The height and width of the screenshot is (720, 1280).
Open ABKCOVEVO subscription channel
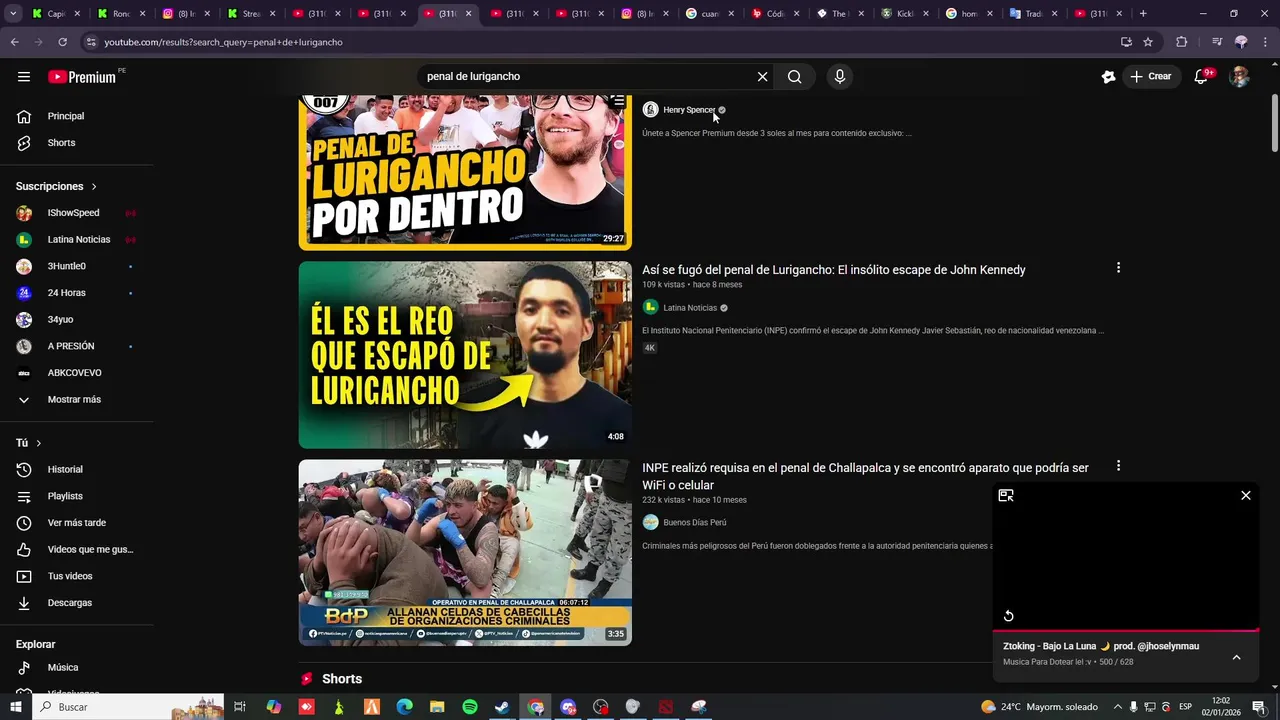click(78, 373)
